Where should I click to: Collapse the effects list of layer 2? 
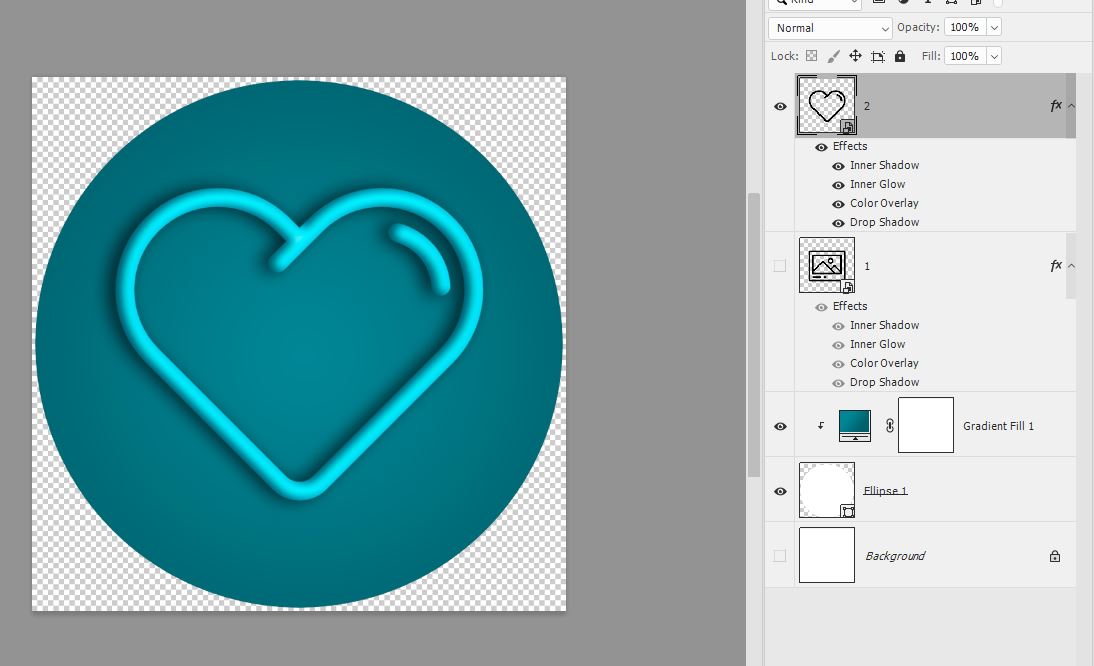tap(1071, 105)
